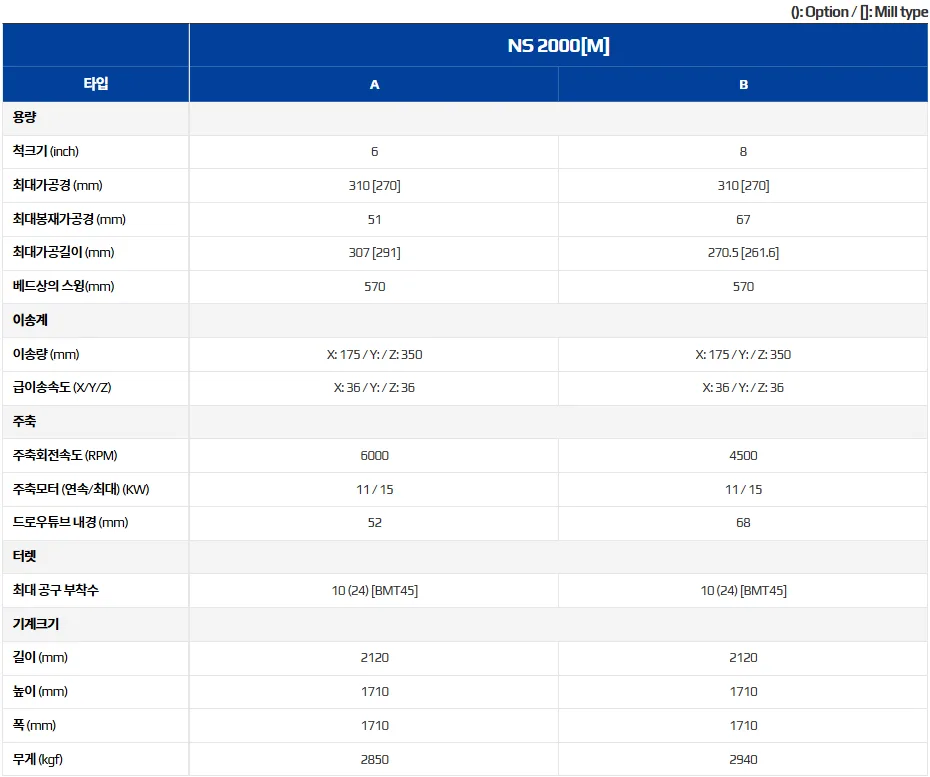Click the 이송량 (mm) label
930x777 pixels.
click(x=46, y=354)
